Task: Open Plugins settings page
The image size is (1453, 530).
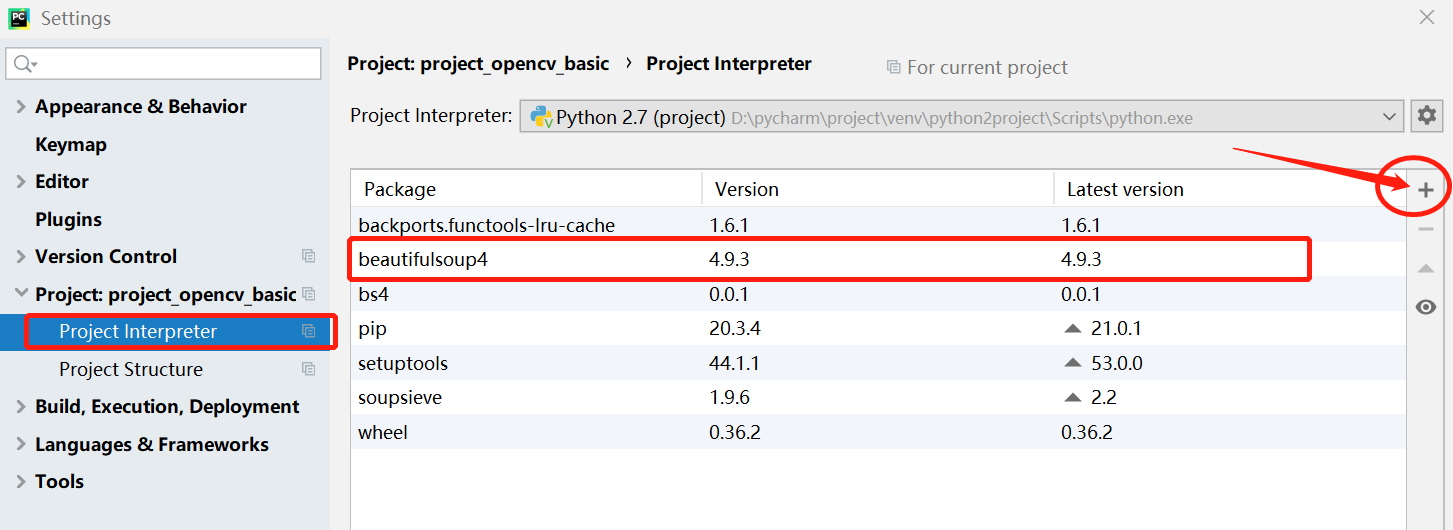Action: [68, 220]
